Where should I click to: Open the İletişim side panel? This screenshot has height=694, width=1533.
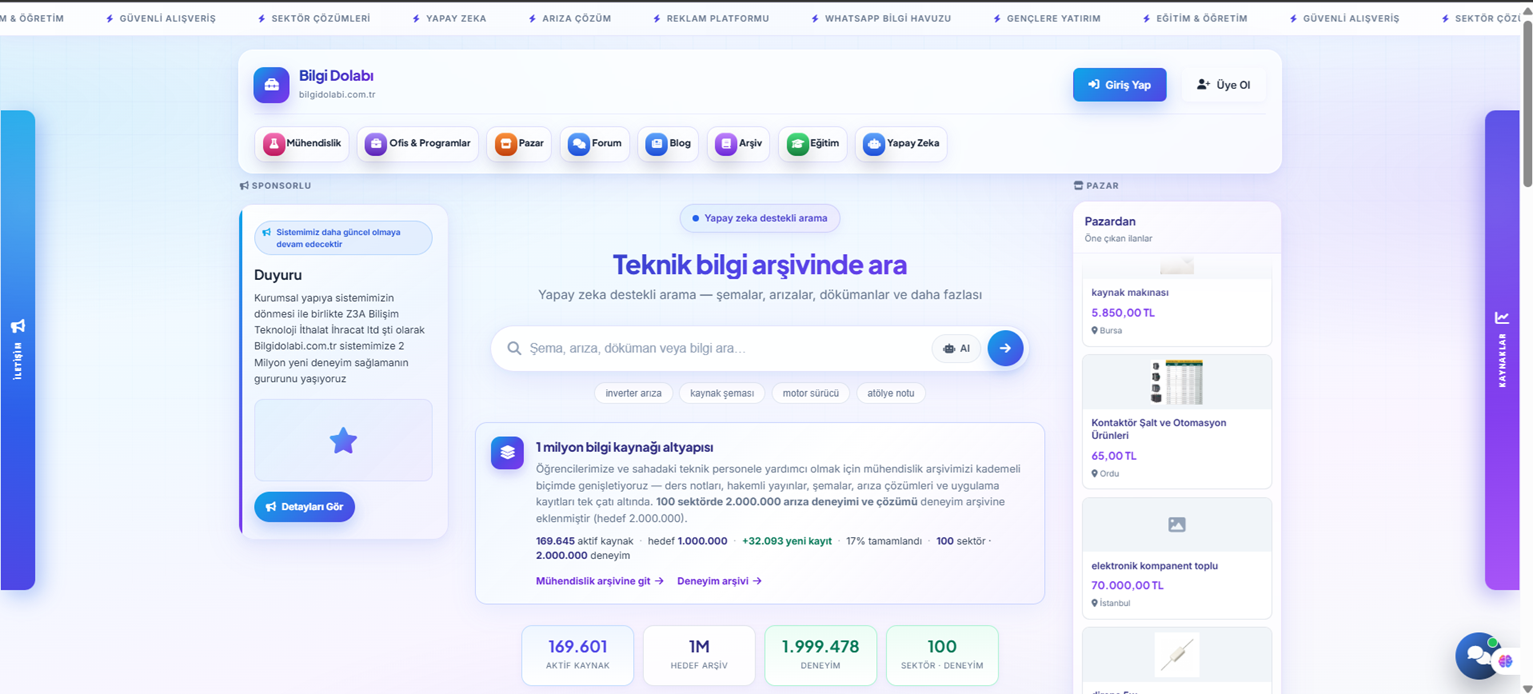(x=18, y=350)
